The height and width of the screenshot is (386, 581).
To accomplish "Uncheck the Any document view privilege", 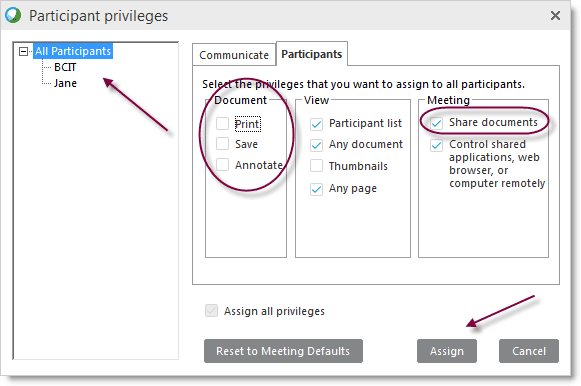I will point(316,145).
